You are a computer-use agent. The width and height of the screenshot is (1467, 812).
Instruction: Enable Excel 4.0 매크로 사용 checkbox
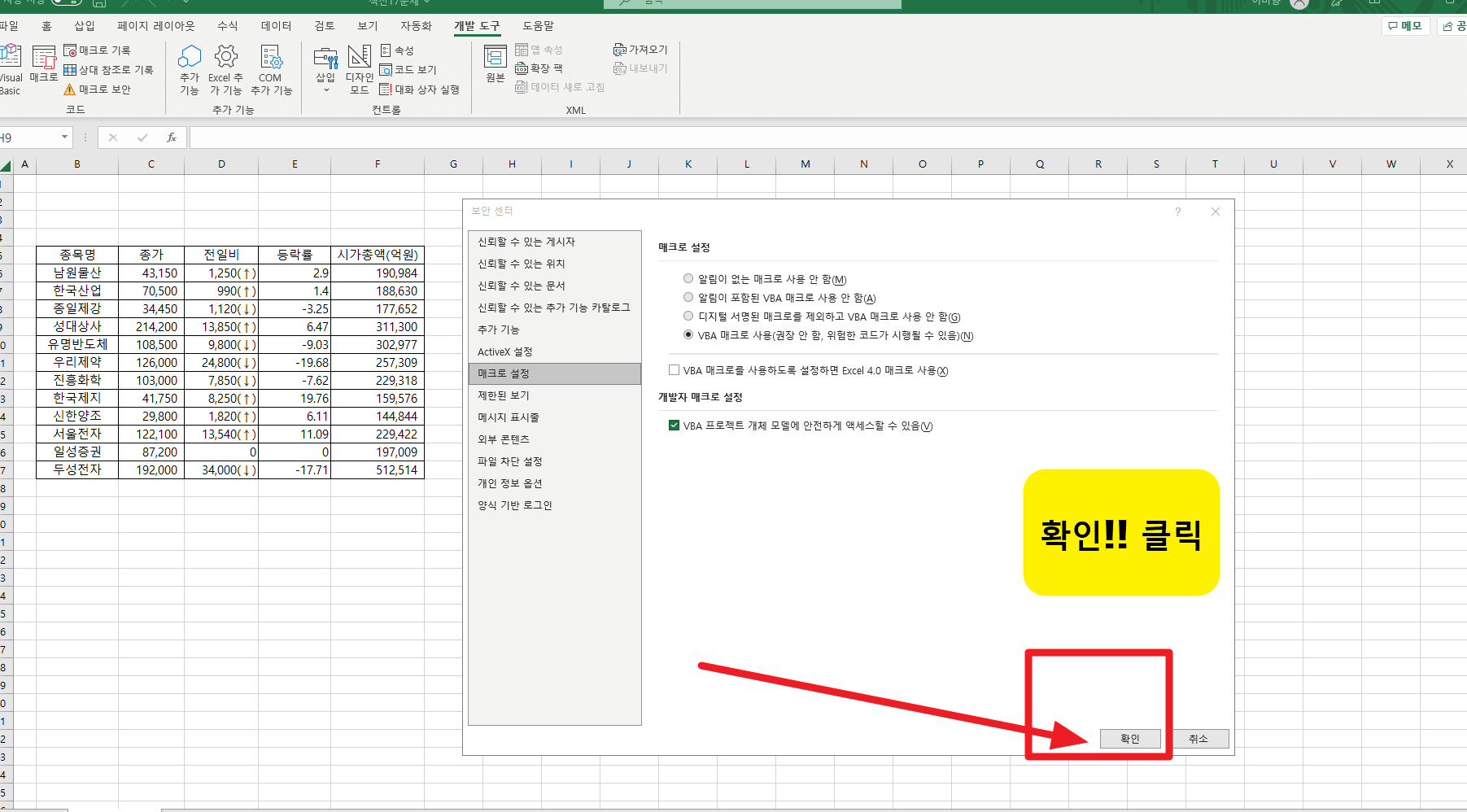tap(674, 370)
